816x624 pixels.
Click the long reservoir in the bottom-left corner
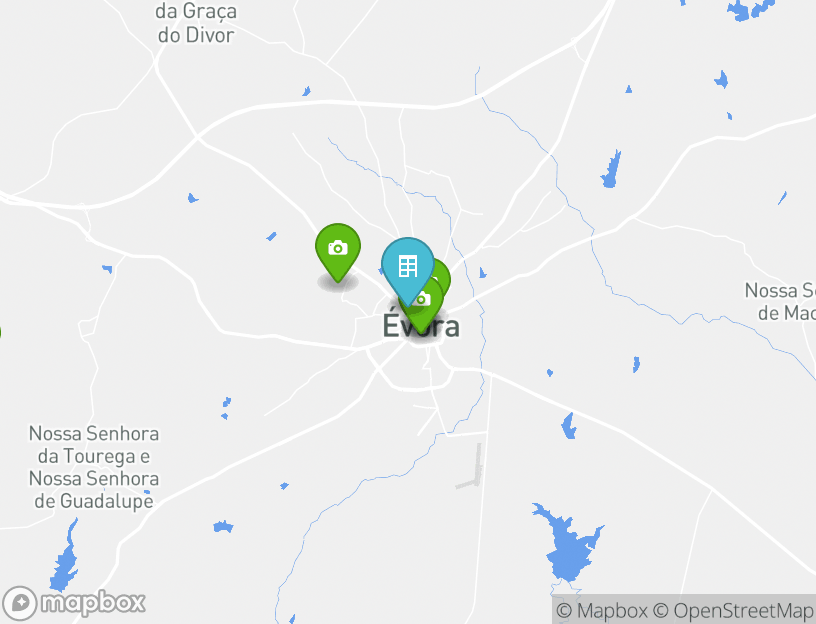click(x=65, y=557)
